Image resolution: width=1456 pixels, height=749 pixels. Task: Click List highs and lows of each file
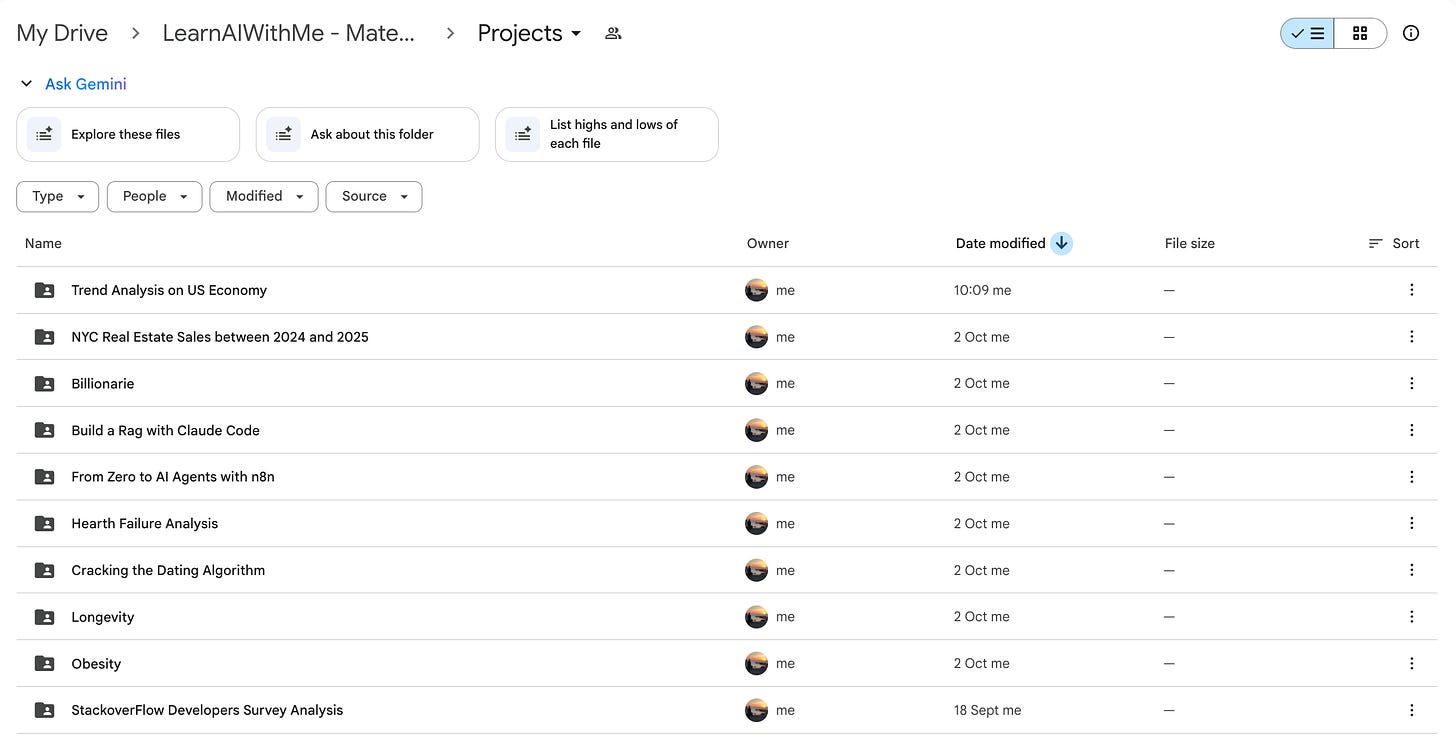point(606,134)
